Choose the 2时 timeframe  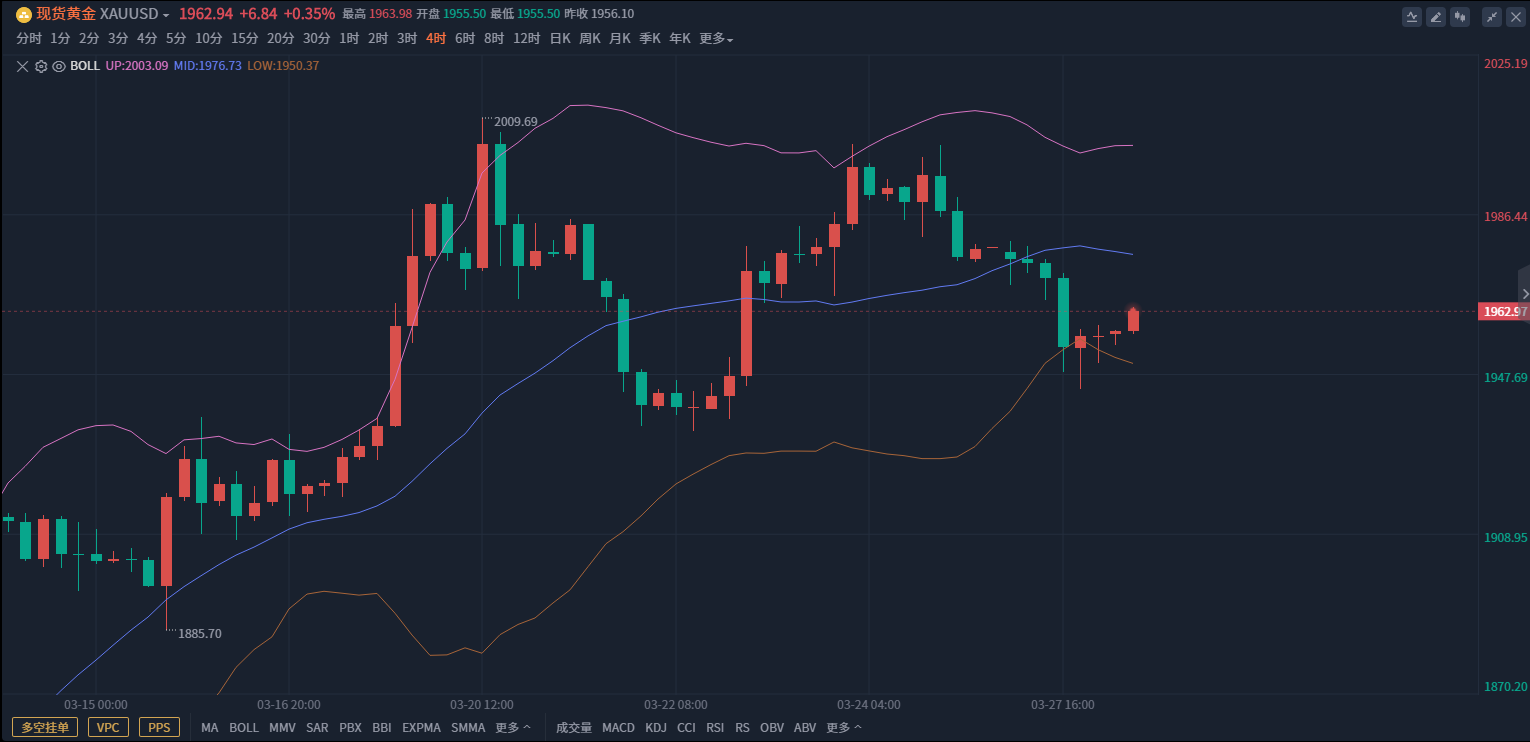(378, 39)
